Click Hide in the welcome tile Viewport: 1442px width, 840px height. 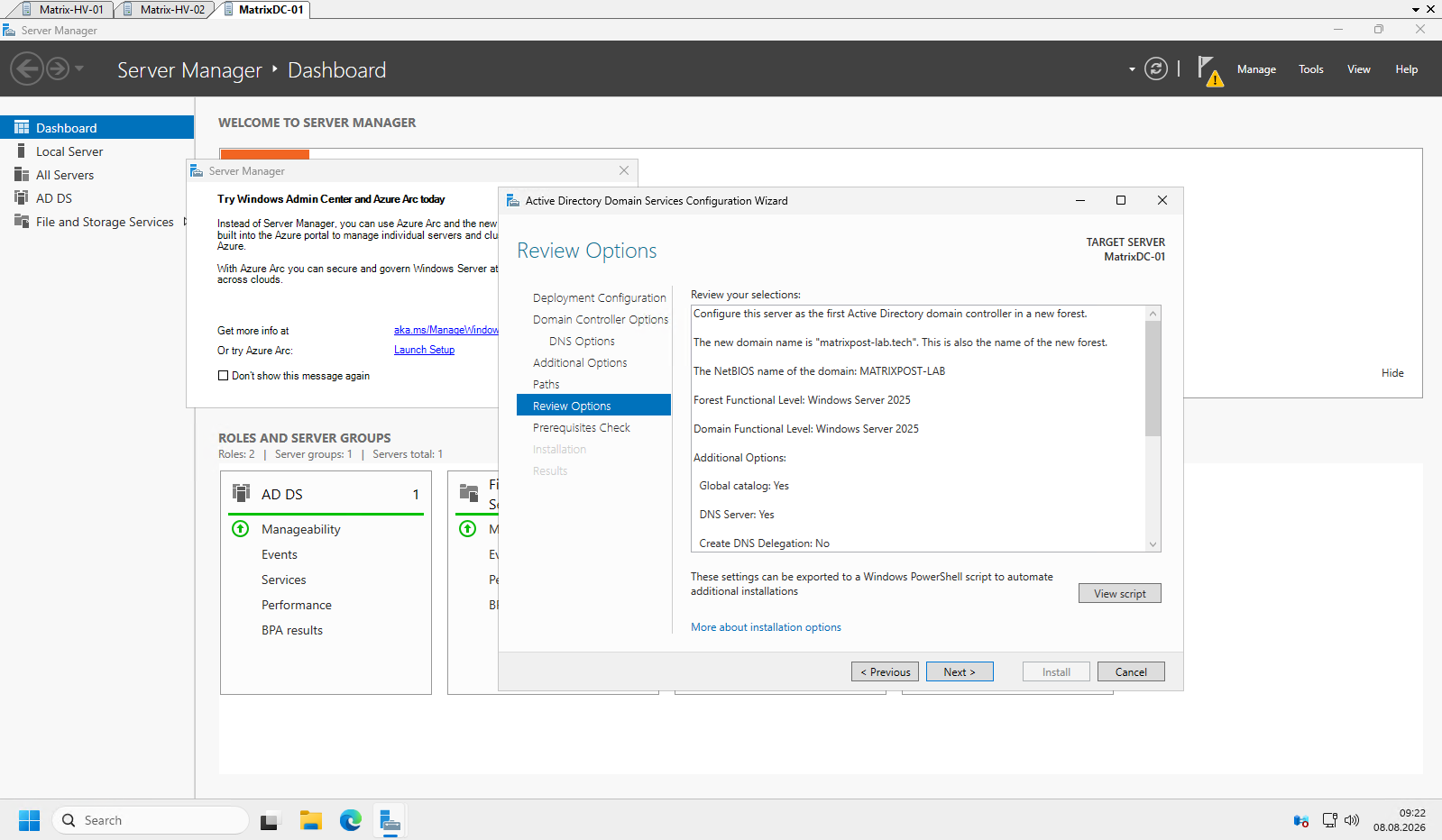pos(1392,372)
